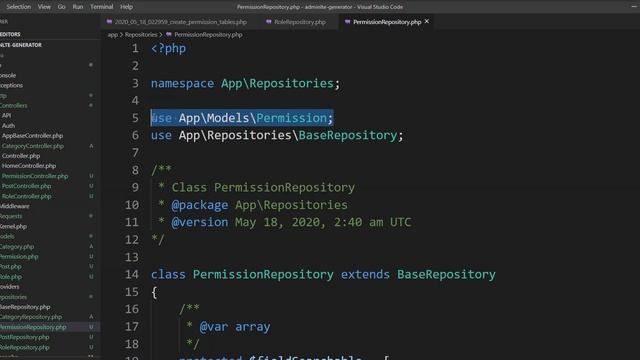Open CategoryController.php in explorer
Screen dimensions: 640x360
(33, 146)
